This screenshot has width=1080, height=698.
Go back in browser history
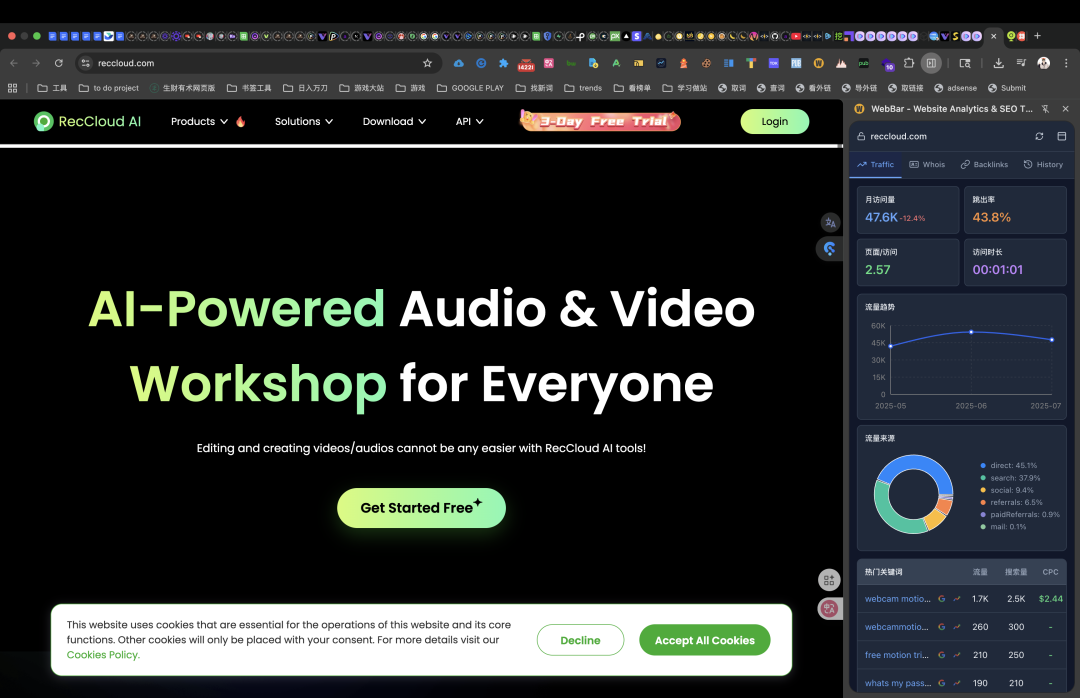[14, 63]
